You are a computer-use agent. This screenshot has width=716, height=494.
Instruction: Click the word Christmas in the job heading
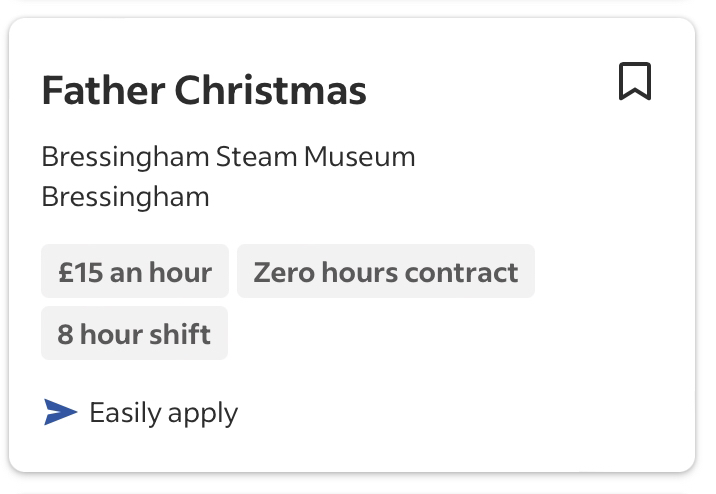coord(270,90)
